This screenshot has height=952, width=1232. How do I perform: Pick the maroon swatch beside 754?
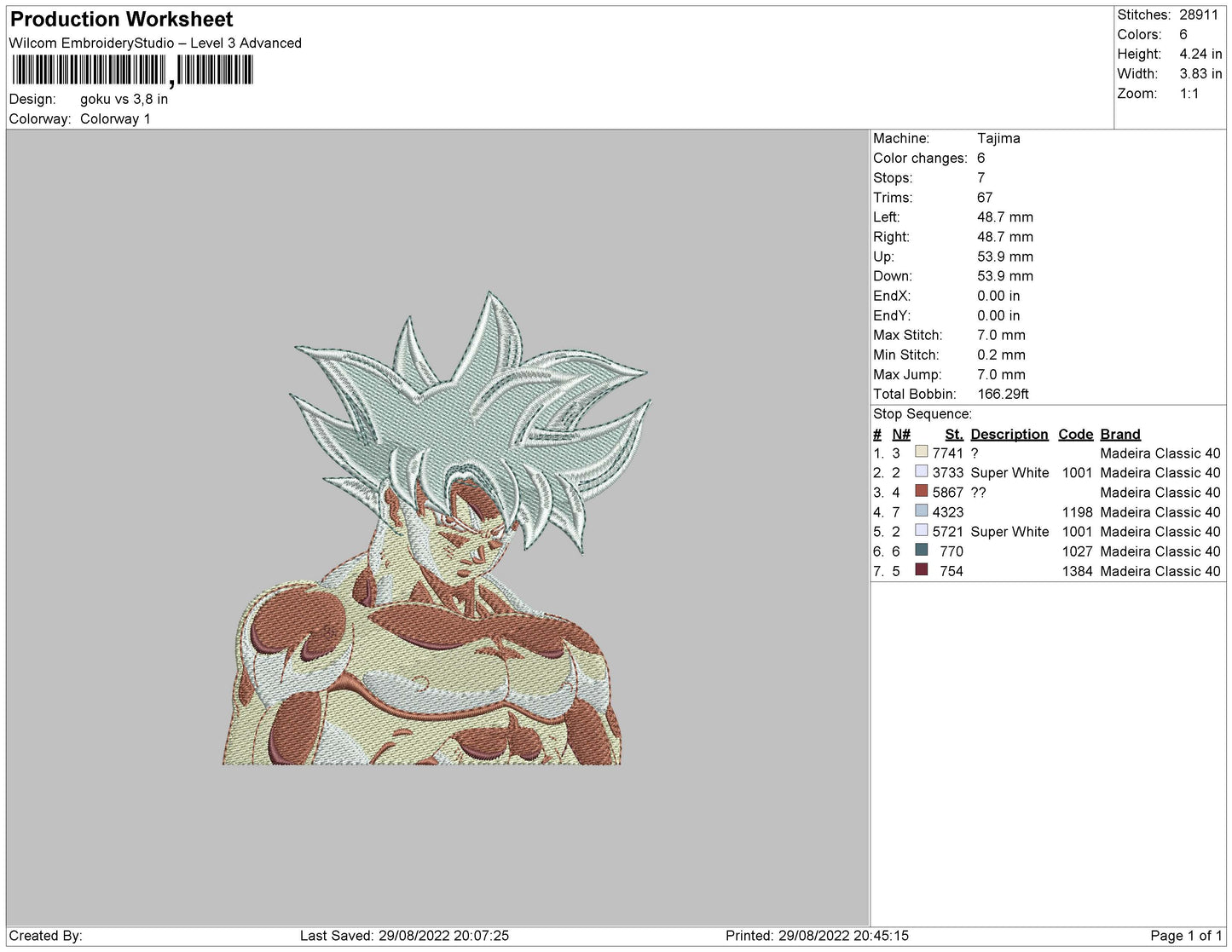(921, 569)
